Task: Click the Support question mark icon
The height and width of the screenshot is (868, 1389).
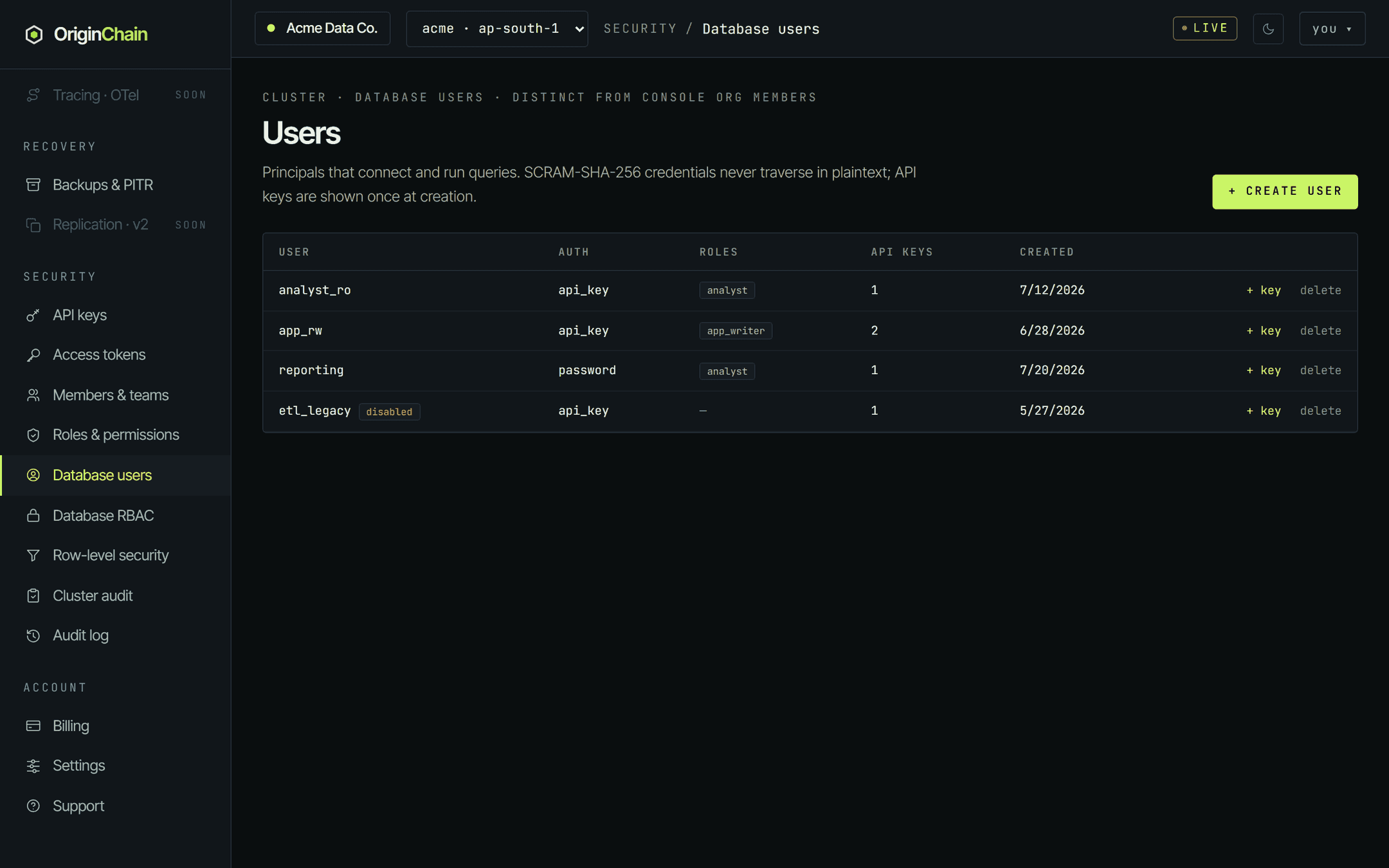Action: (x=33, y=806)
